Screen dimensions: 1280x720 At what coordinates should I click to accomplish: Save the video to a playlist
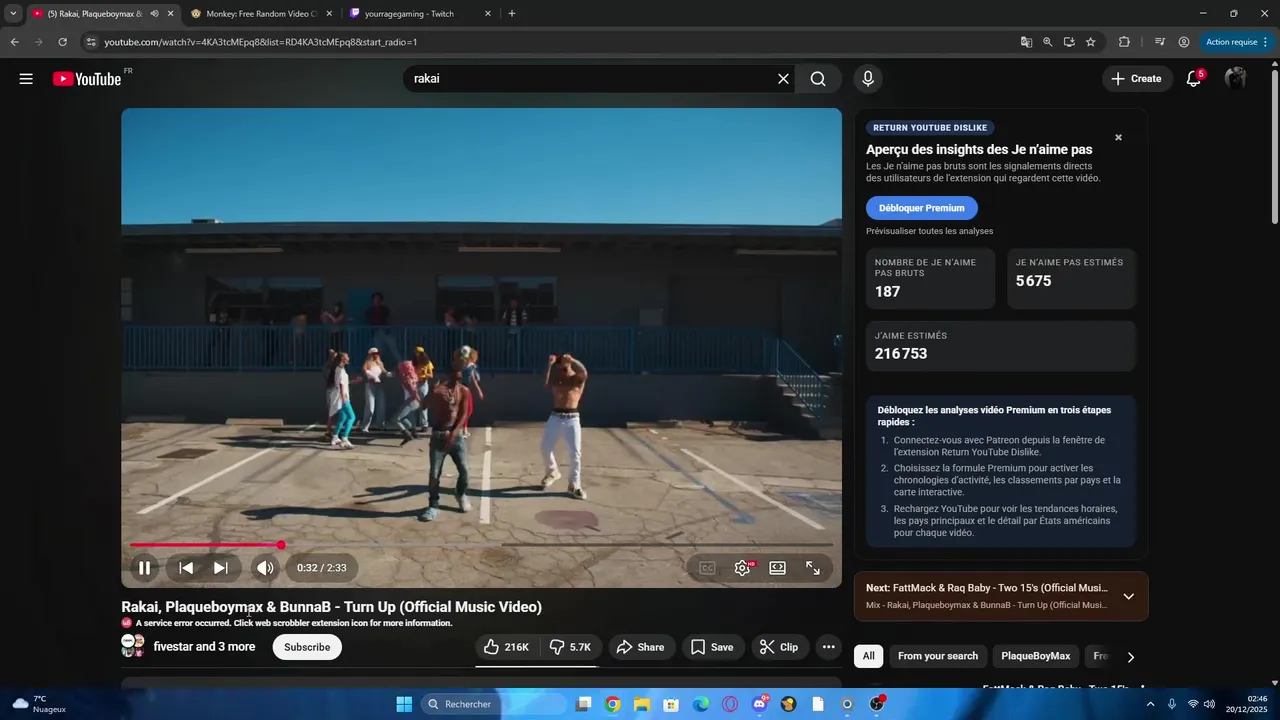pyautogui.click(x=713, y=647)
